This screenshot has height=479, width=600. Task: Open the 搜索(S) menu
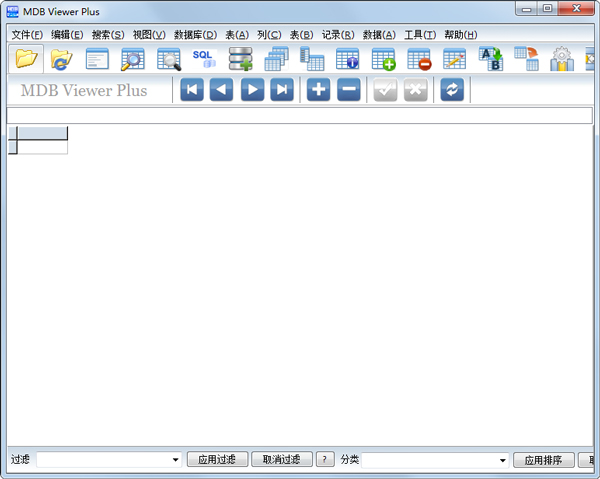[x=108, y=35]
